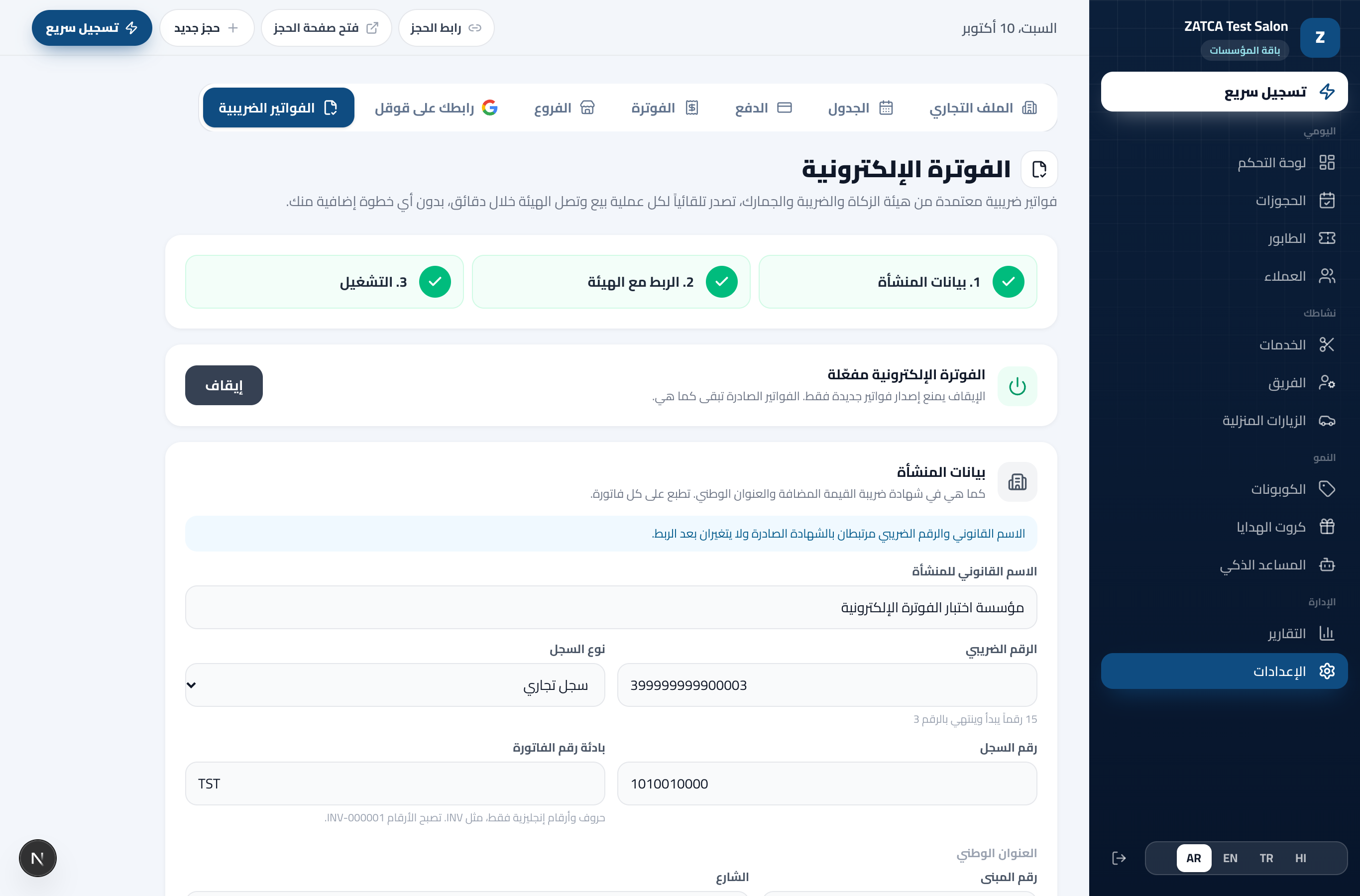Open the الدفع tab

[x=763, y=108]
